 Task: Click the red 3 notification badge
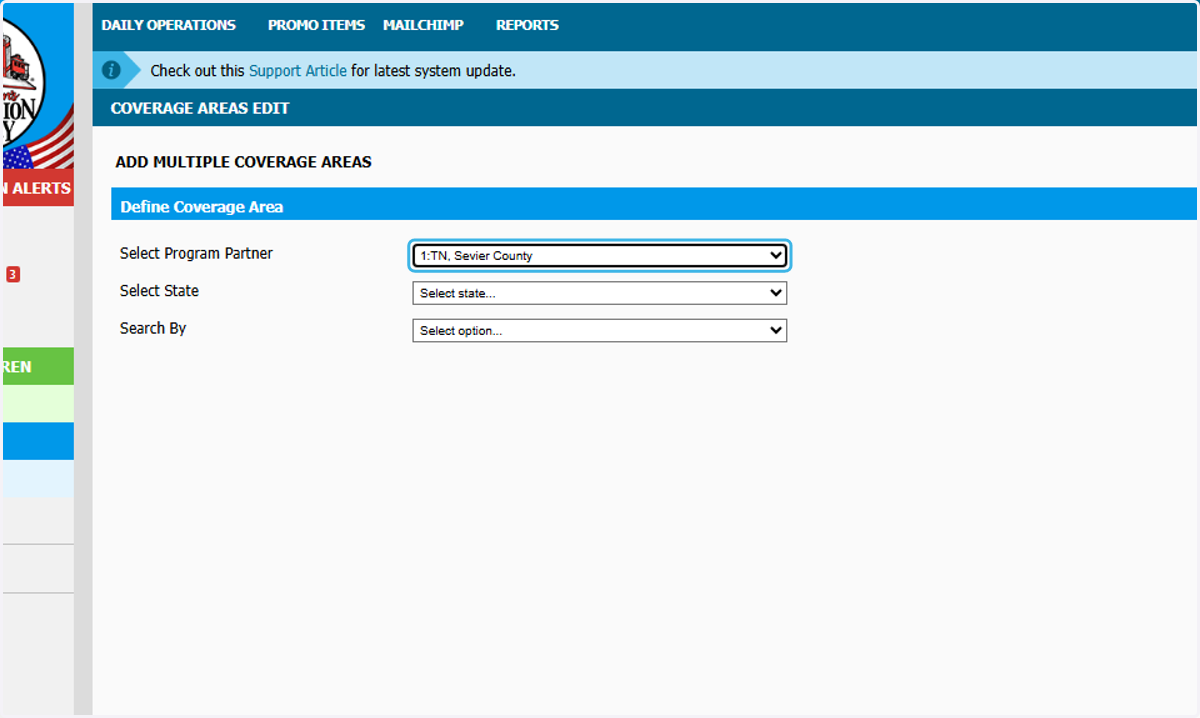pyautogui.click(x=13, y=274)
